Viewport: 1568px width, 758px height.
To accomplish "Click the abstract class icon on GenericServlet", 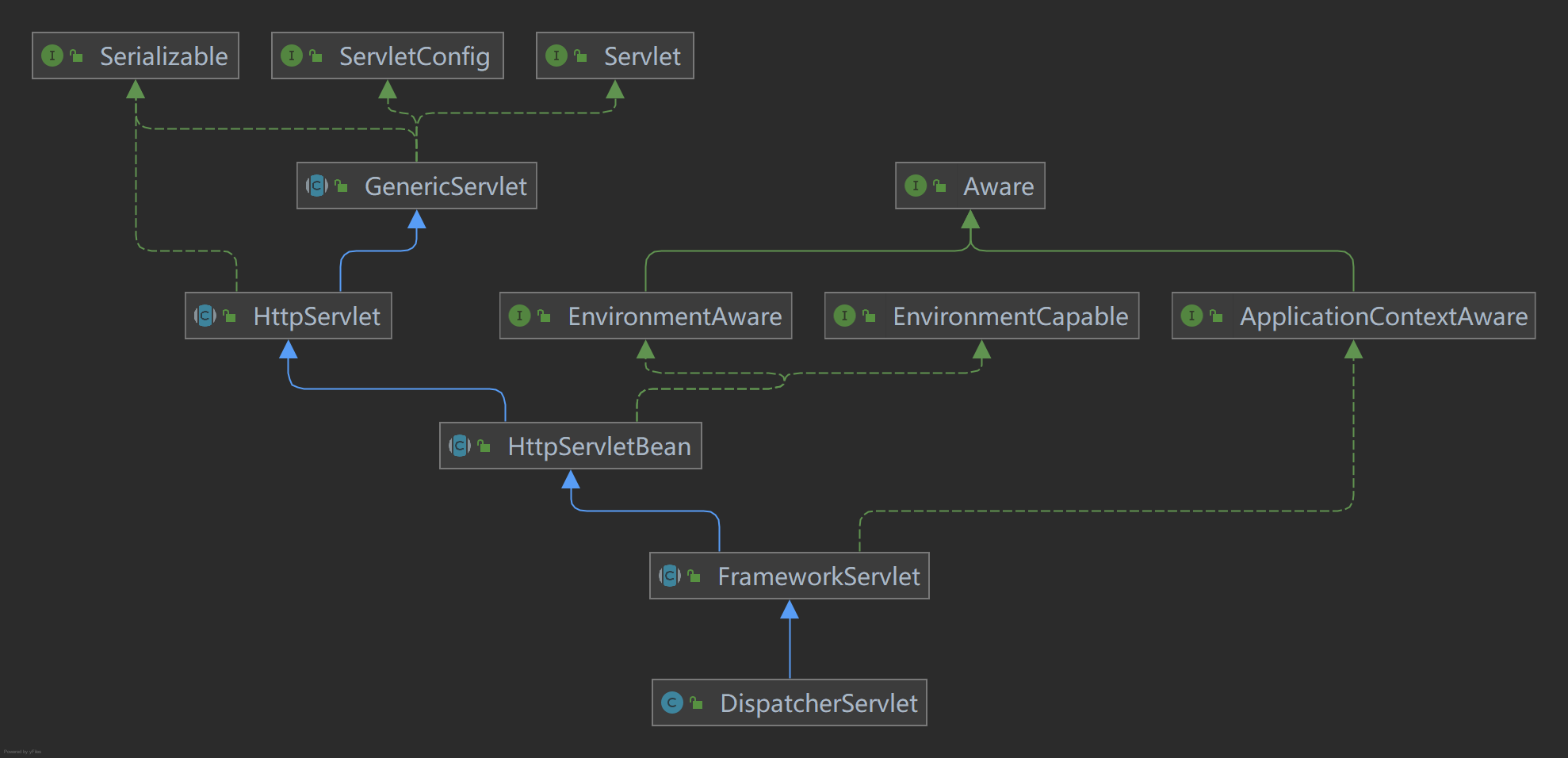I will pyautogui.click(x=317, y=186).
